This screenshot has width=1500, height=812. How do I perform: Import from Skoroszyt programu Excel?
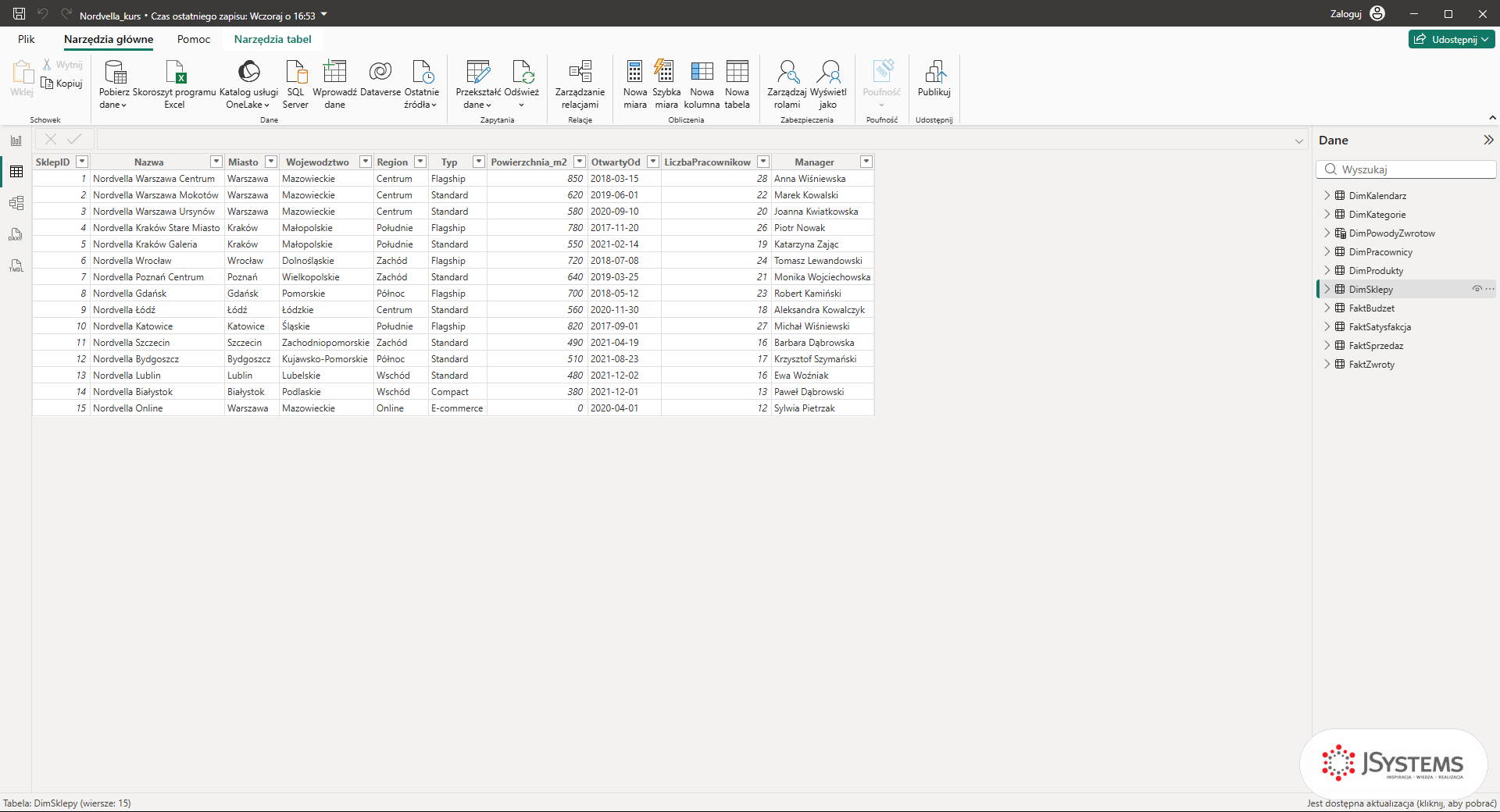point(174,84)
